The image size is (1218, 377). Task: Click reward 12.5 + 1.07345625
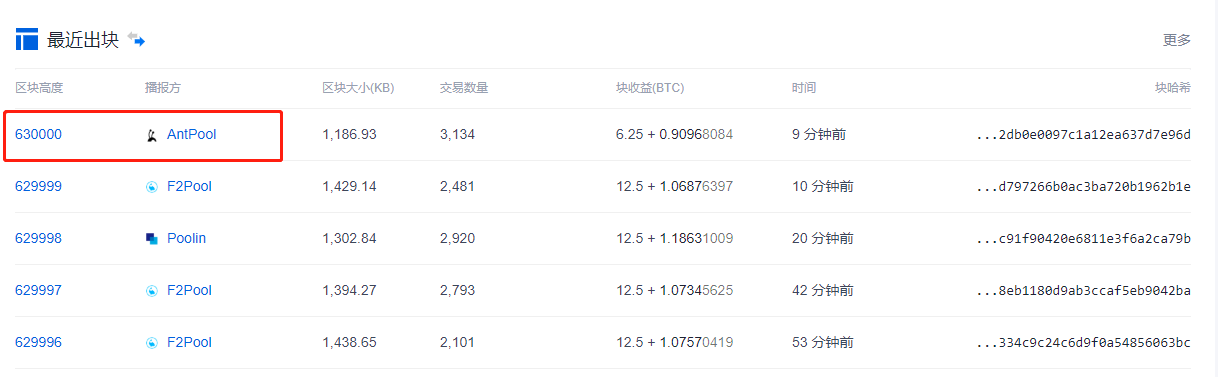point(675,290)
